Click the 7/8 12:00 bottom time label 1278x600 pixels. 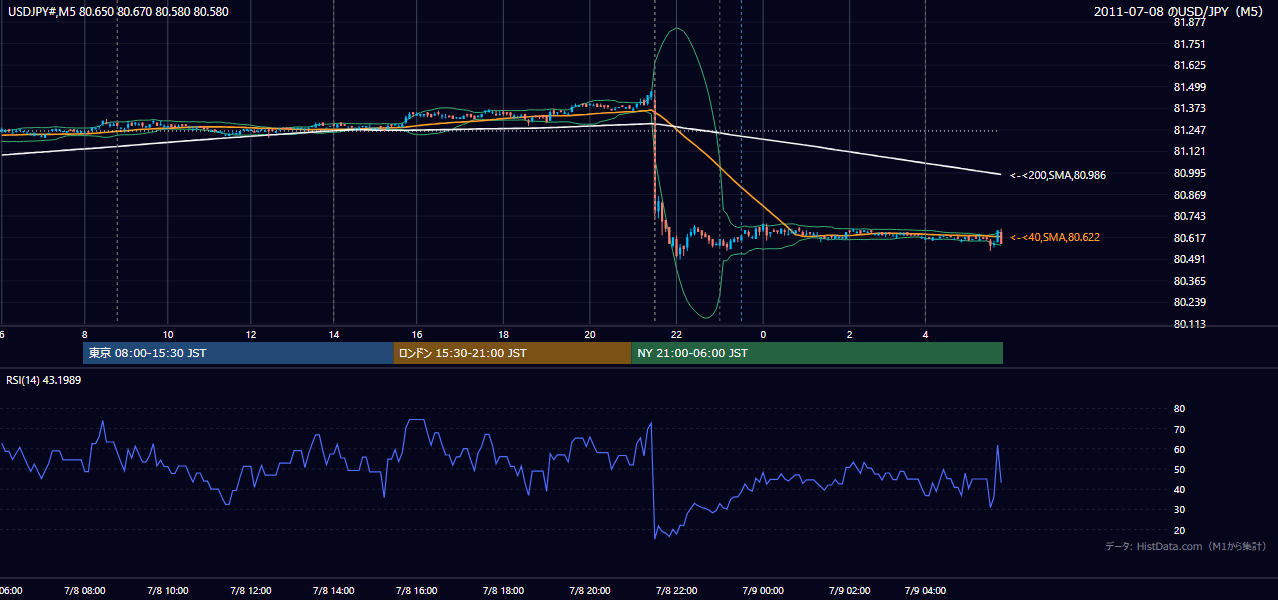pyautogui.click(x=252, y=591)
